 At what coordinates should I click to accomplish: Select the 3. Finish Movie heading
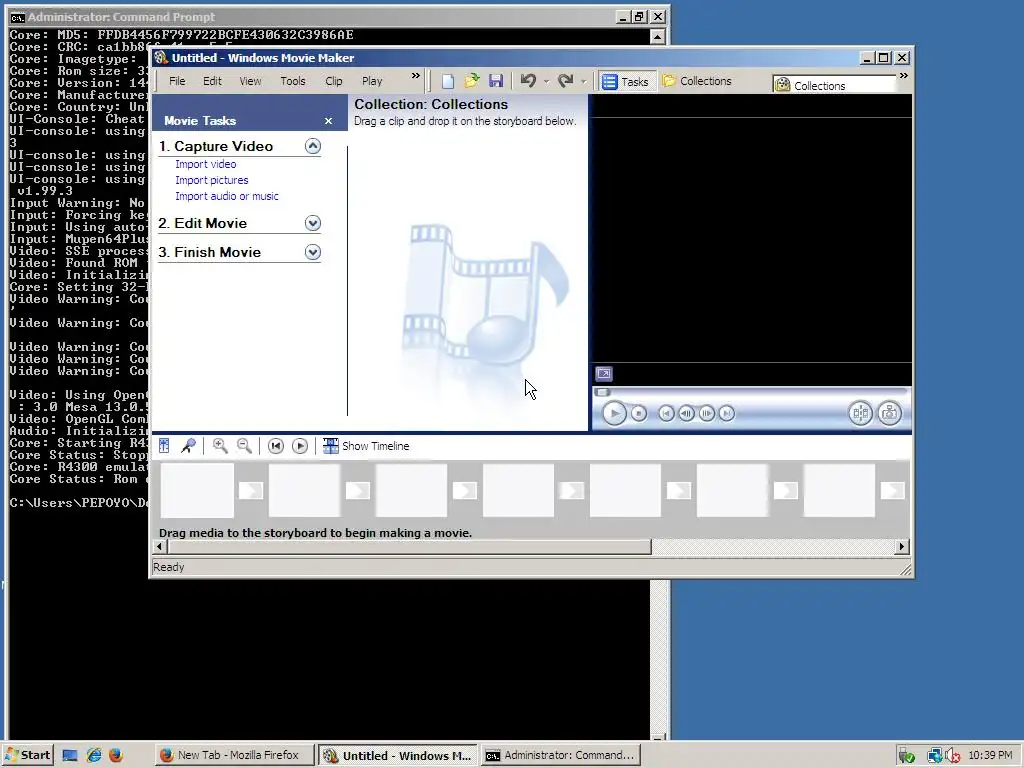(x=210, y=252)
